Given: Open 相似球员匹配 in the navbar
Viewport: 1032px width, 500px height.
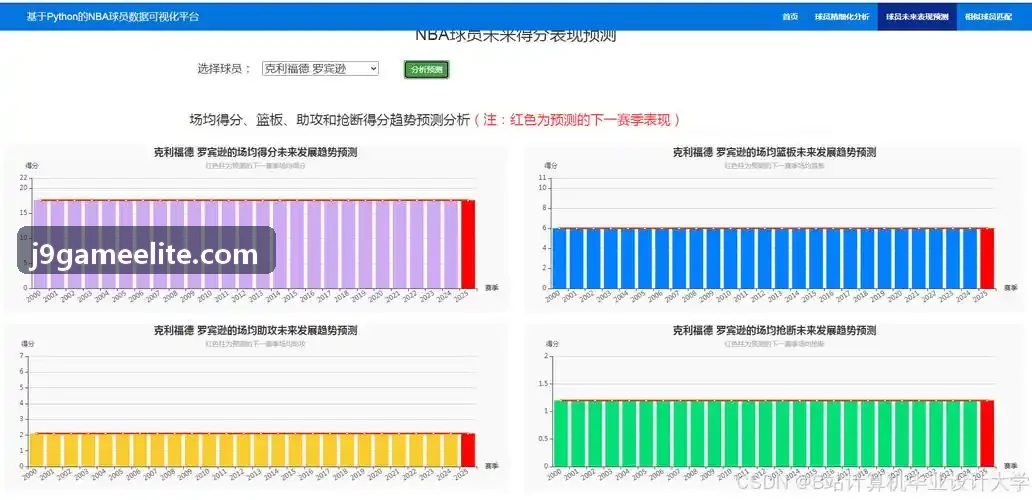Looking at the screenshot, I should point(988,17).
